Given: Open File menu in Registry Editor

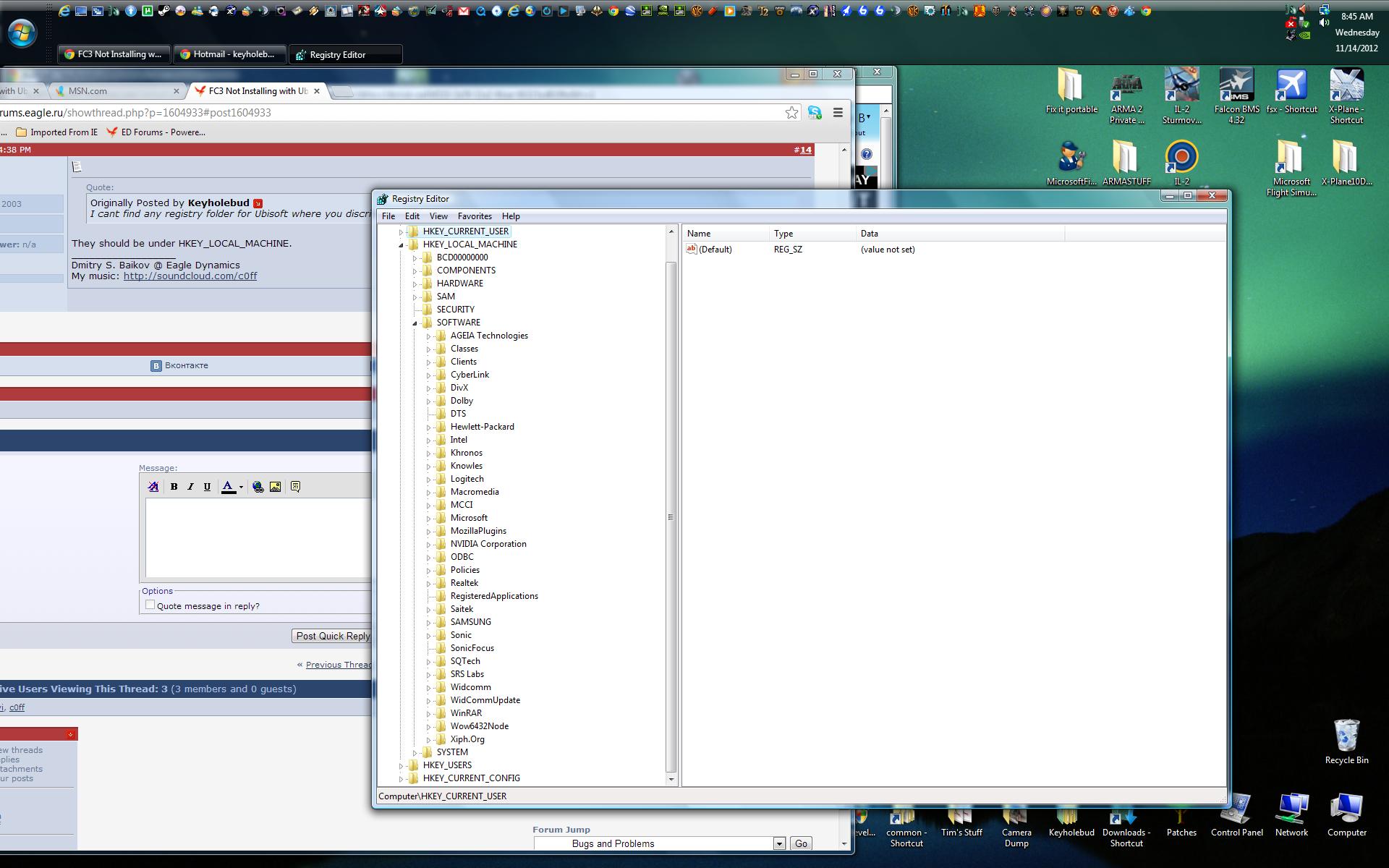Looking at the screenshot, I should point(388,216).
